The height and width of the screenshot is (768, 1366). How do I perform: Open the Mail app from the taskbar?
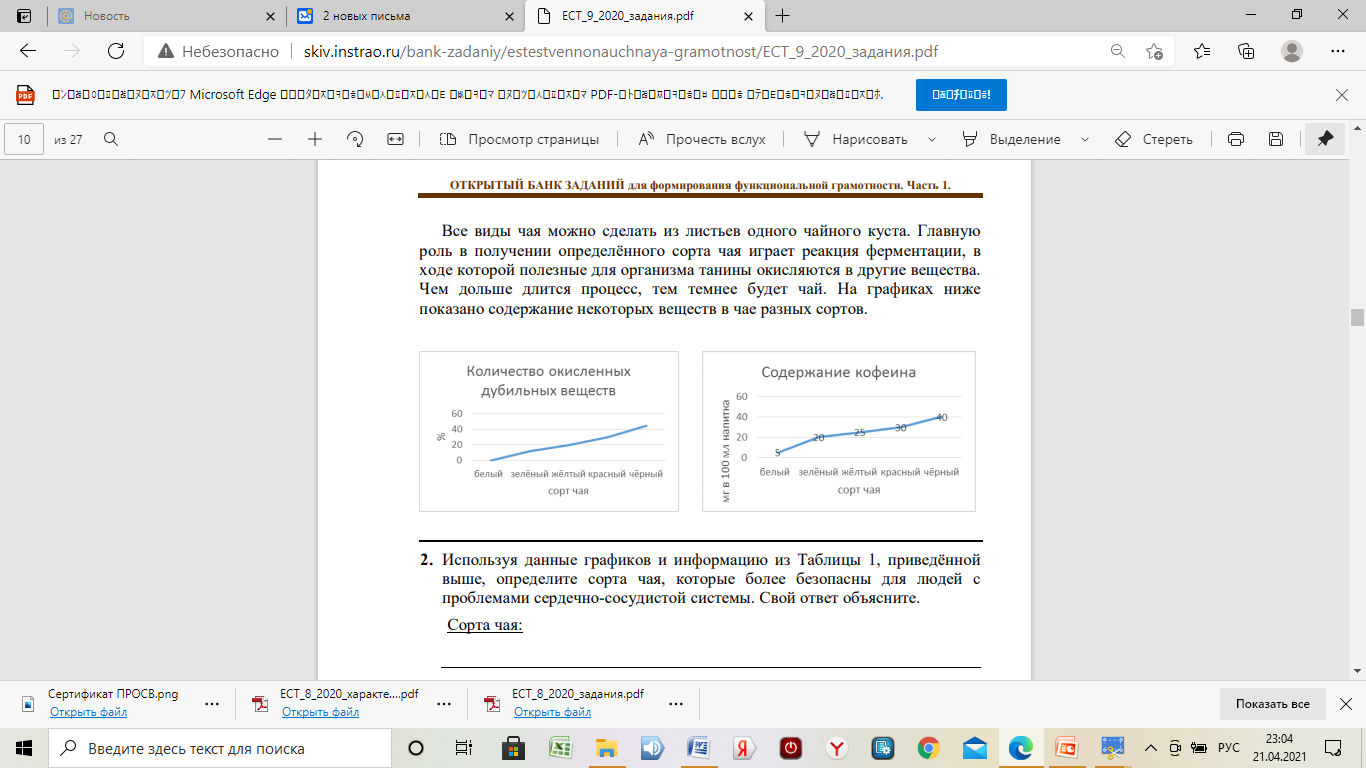pyautogui.click(x=975, y=748)
